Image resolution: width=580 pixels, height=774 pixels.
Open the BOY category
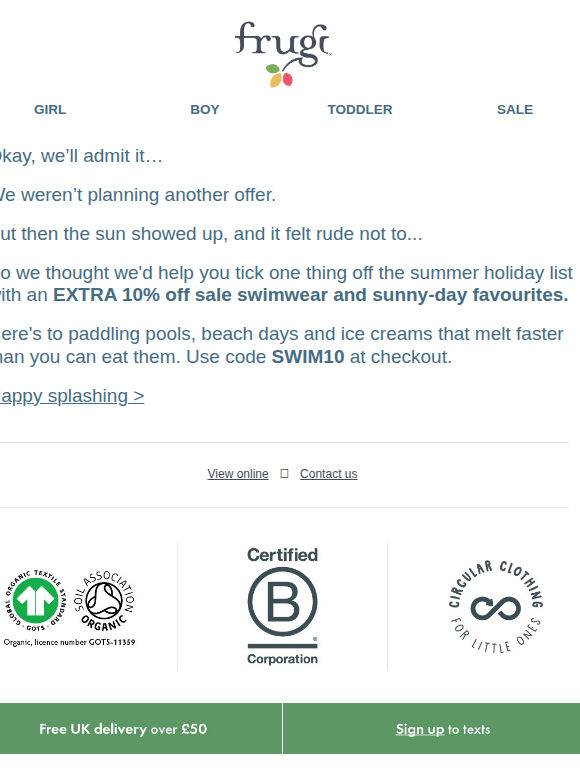click(205, 110)
